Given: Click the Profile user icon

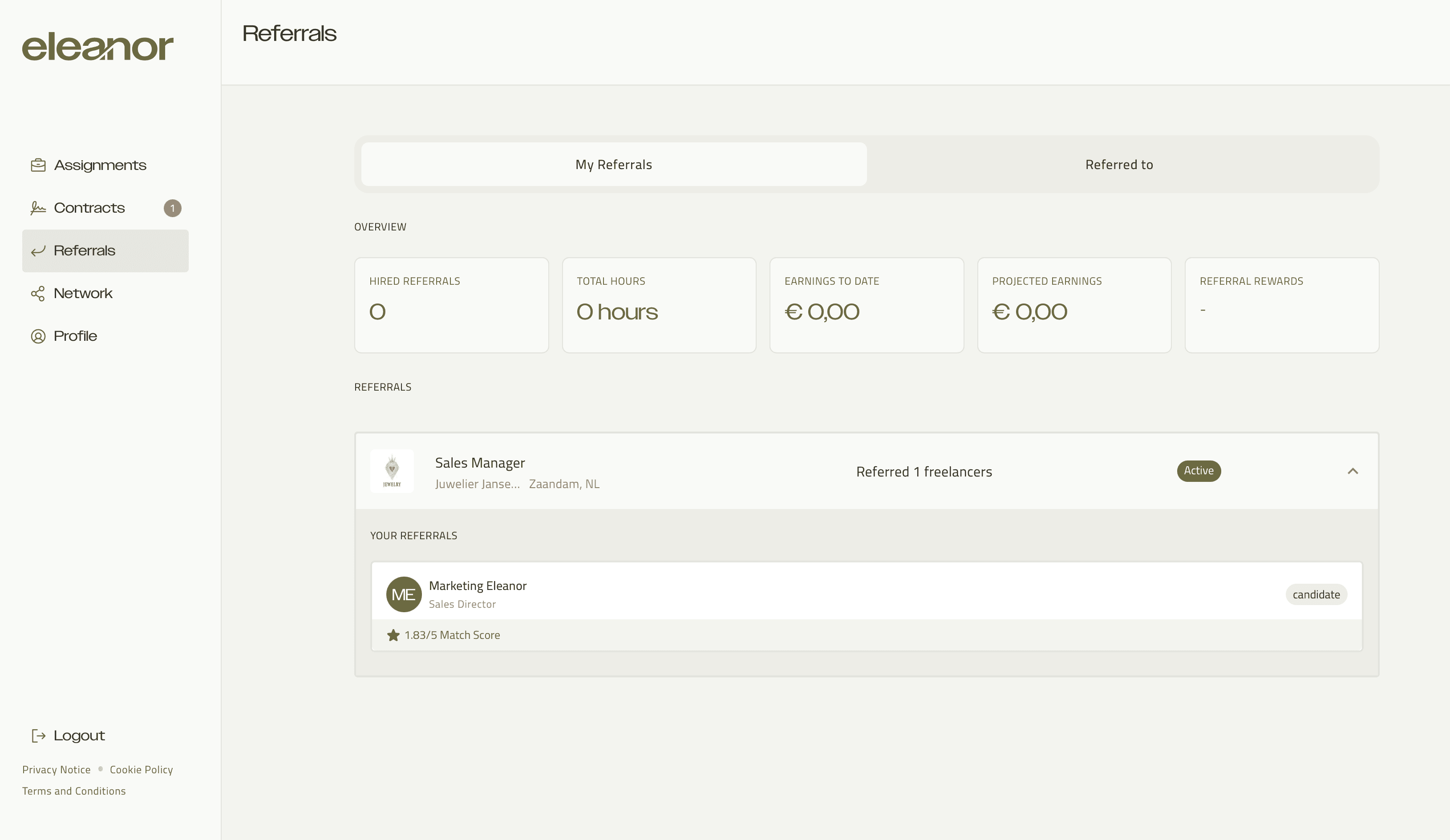Looking at the screenshot, I should click(x=38, y=336).
